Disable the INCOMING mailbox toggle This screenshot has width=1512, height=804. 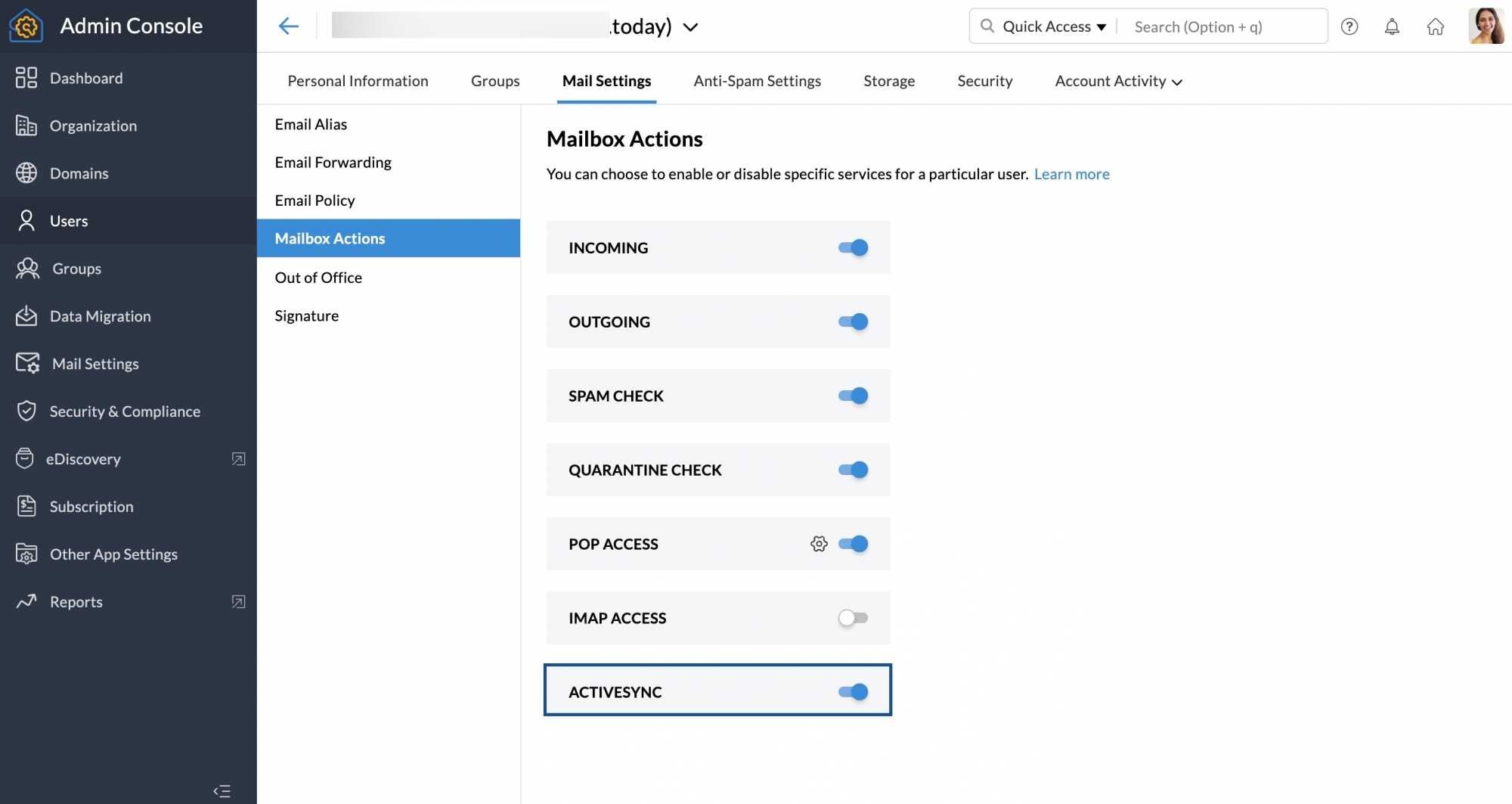854,247
